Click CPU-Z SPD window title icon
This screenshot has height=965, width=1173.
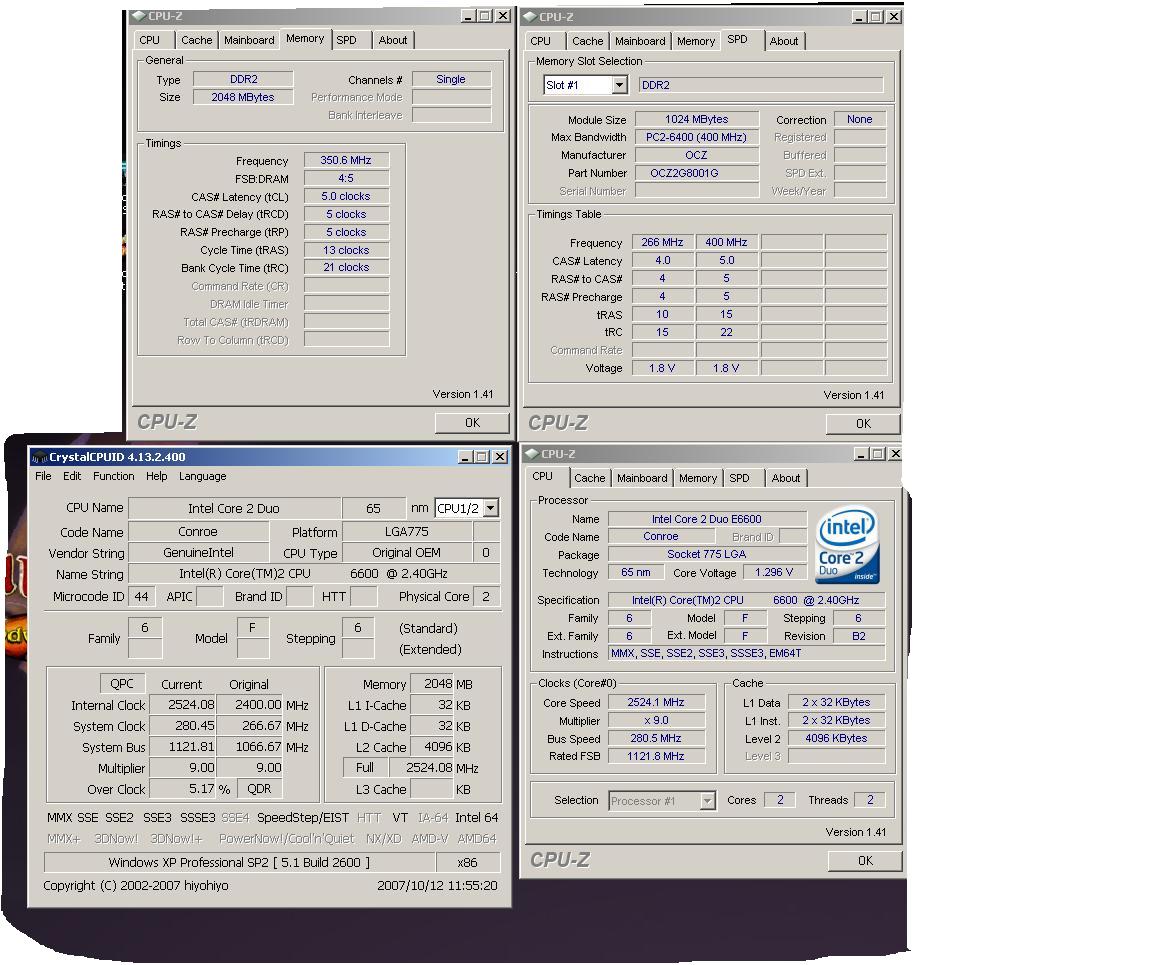pos(529,16)
